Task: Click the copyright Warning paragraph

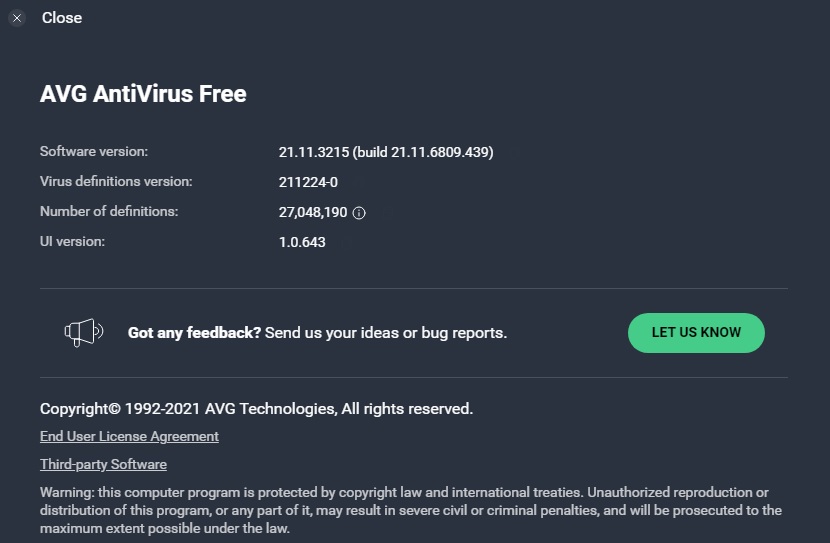Action: click(411, 510)
